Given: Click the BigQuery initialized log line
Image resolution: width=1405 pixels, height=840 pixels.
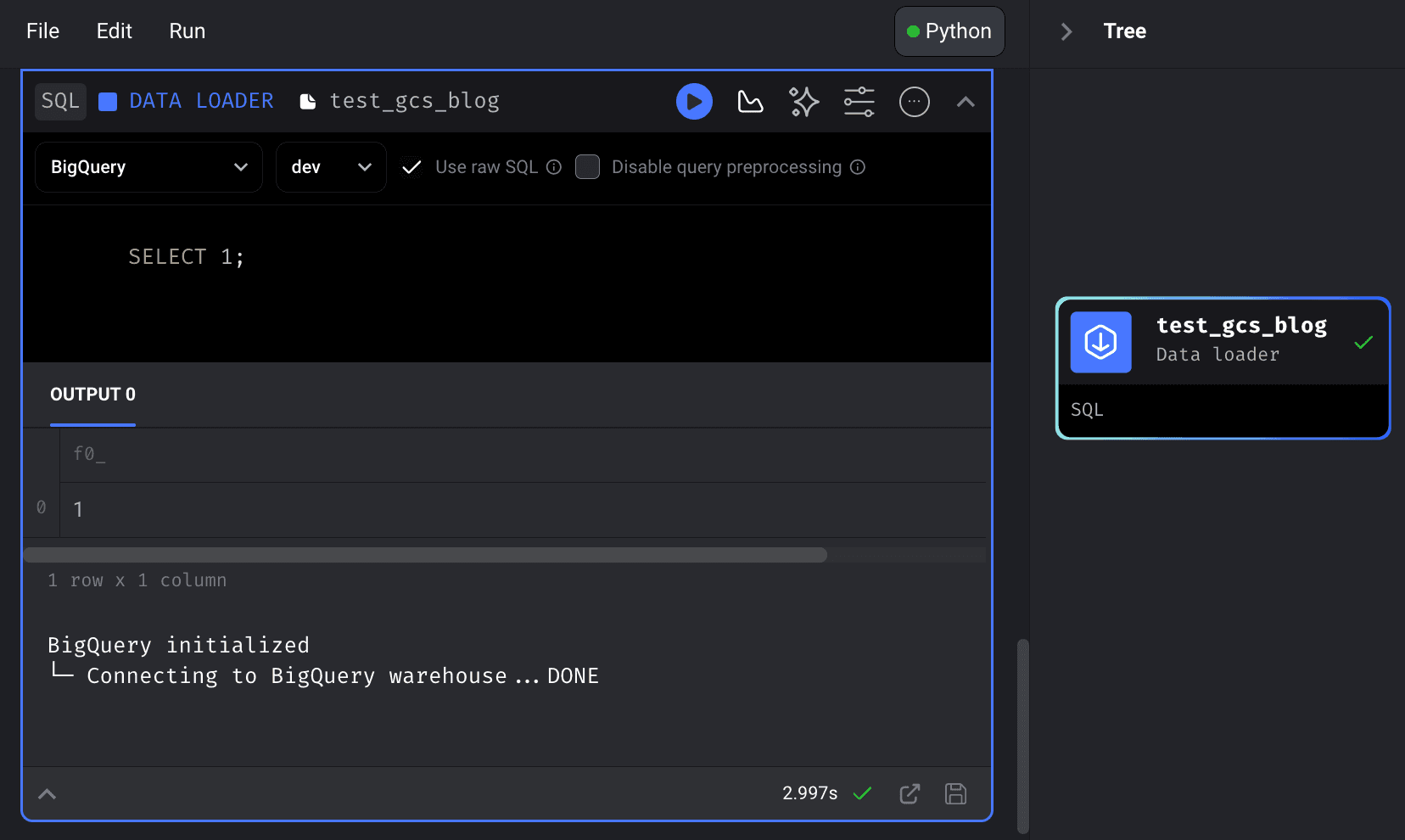Looking at the screenshot, I should [x=178, y=645].
